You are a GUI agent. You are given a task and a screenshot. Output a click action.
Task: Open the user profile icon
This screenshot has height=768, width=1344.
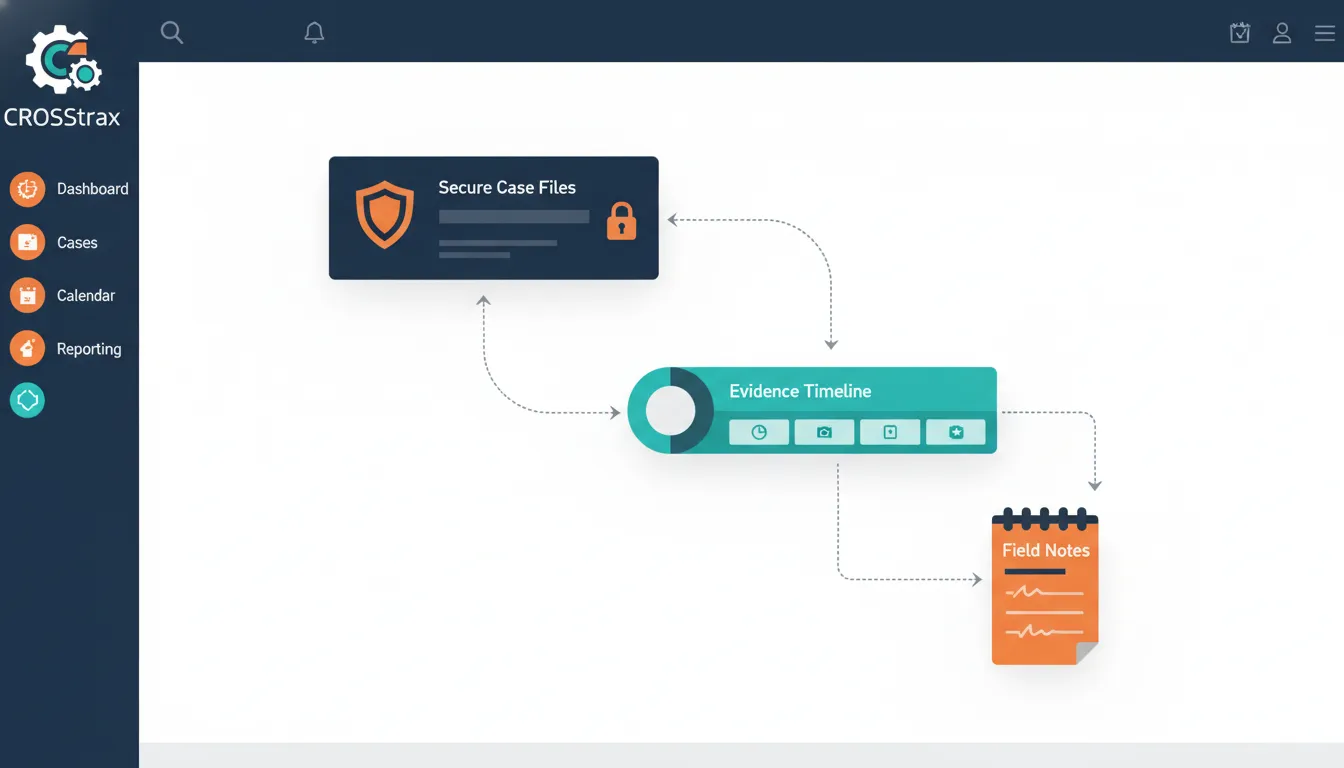pyautogui.click(x=1282, y=33)
